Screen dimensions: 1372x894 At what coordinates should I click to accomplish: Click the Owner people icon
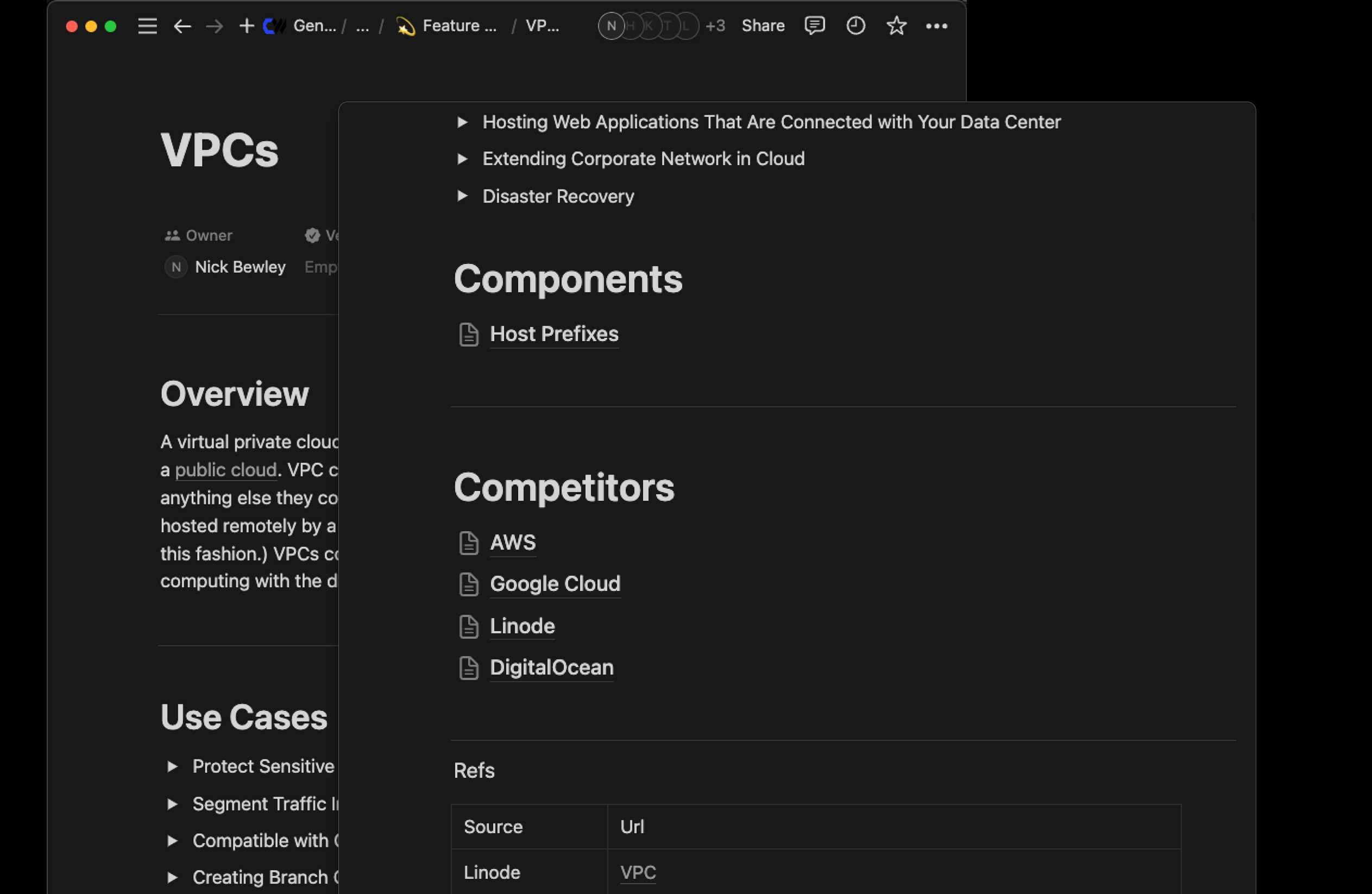172,236
